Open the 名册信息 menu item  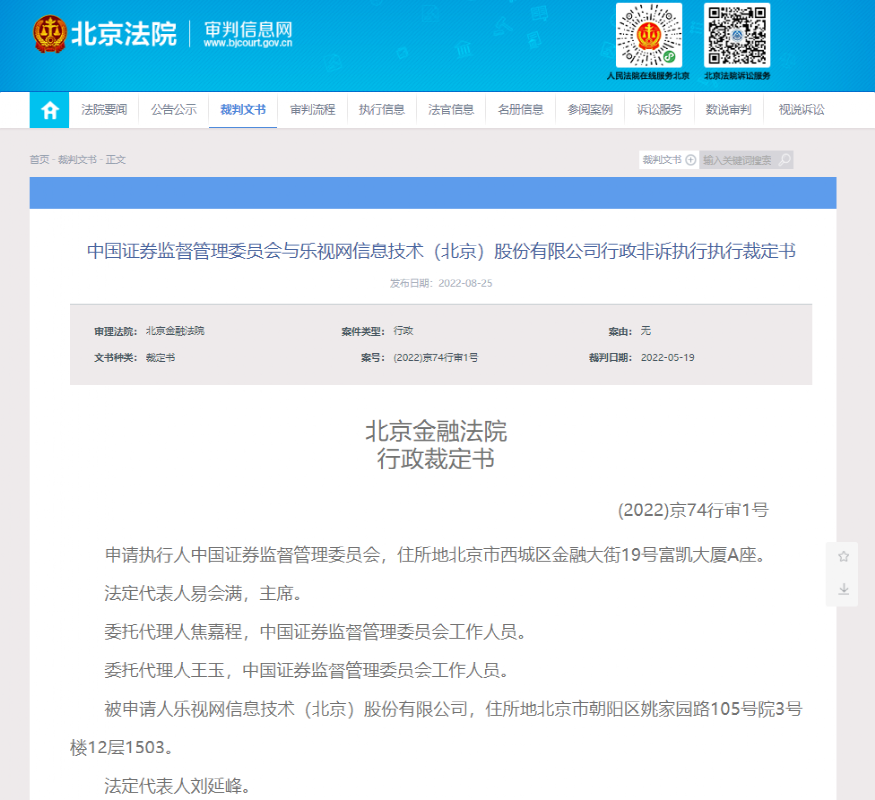[521, 110]
